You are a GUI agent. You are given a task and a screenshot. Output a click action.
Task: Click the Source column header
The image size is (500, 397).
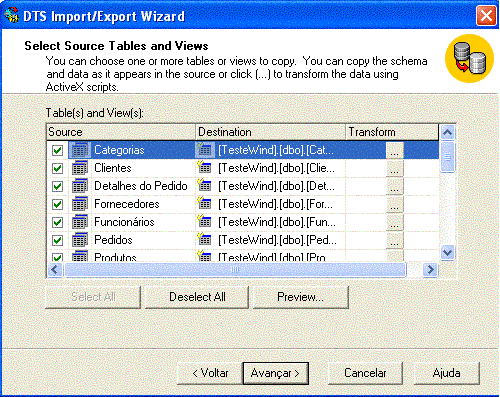[x=121, y=132]
